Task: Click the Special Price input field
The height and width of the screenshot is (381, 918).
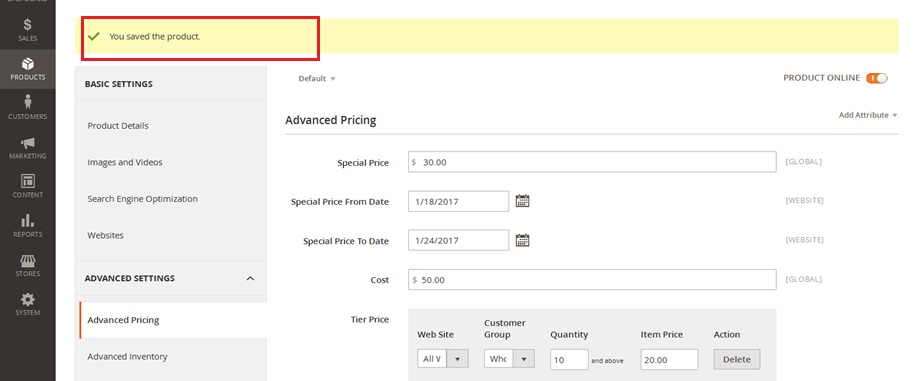Action: pos(592,162)
